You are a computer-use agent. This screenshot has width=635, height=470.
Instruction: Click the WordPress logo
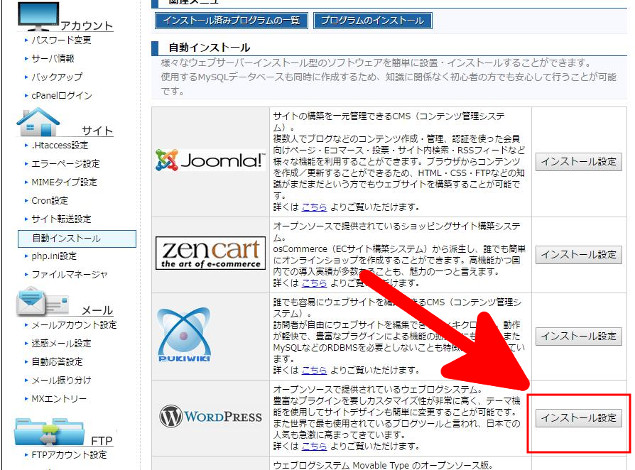pyautogui.click(x=211, y=416)
